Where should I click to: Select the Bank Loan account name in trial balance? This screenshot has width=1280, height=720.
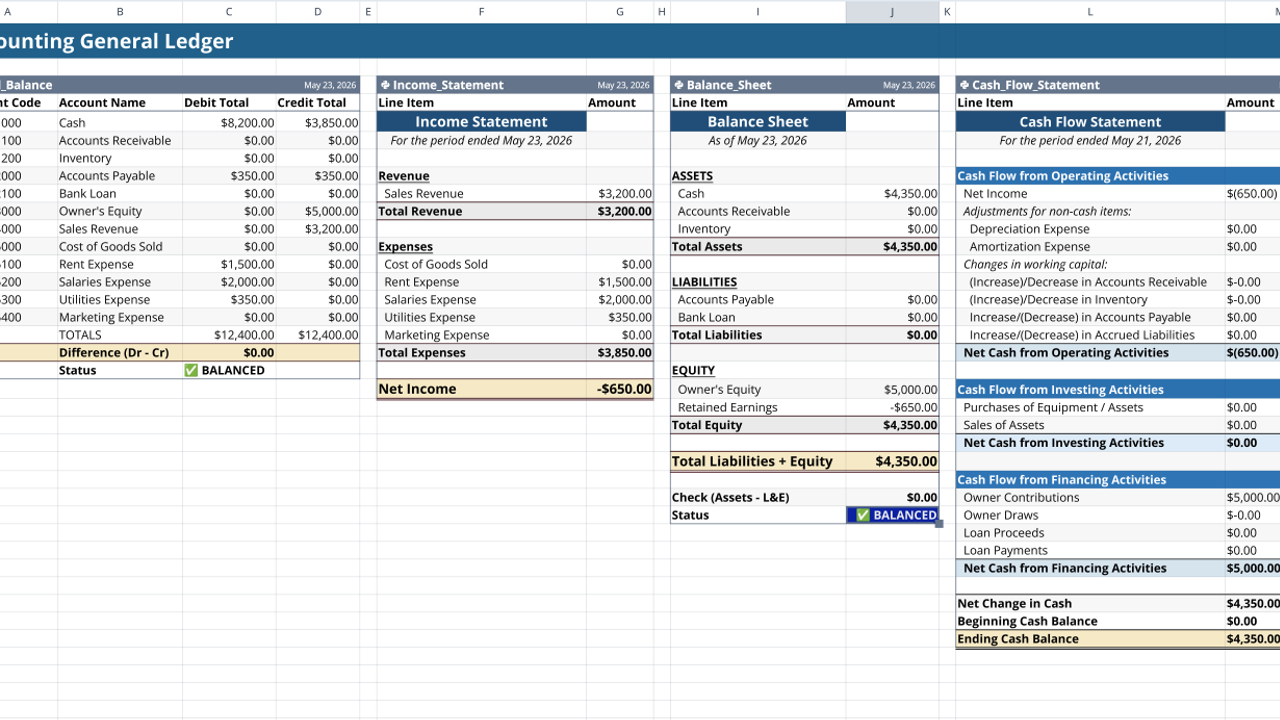pyautogui.click(x=120, y=194)
